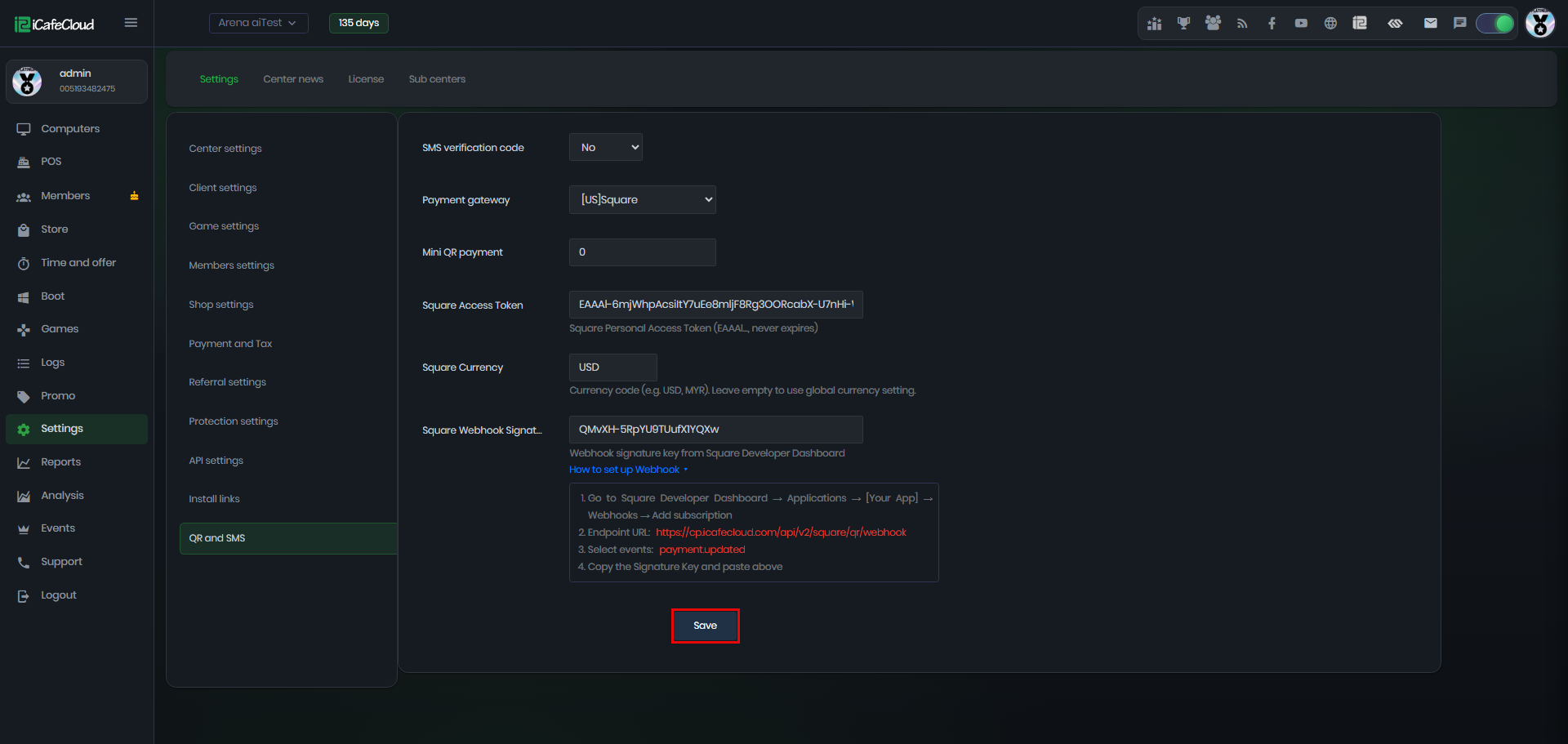Open the Payment gateway dropdown
Image resolution: width=1568 pixels, height=744 pixels.
click(x=643, y=200)
